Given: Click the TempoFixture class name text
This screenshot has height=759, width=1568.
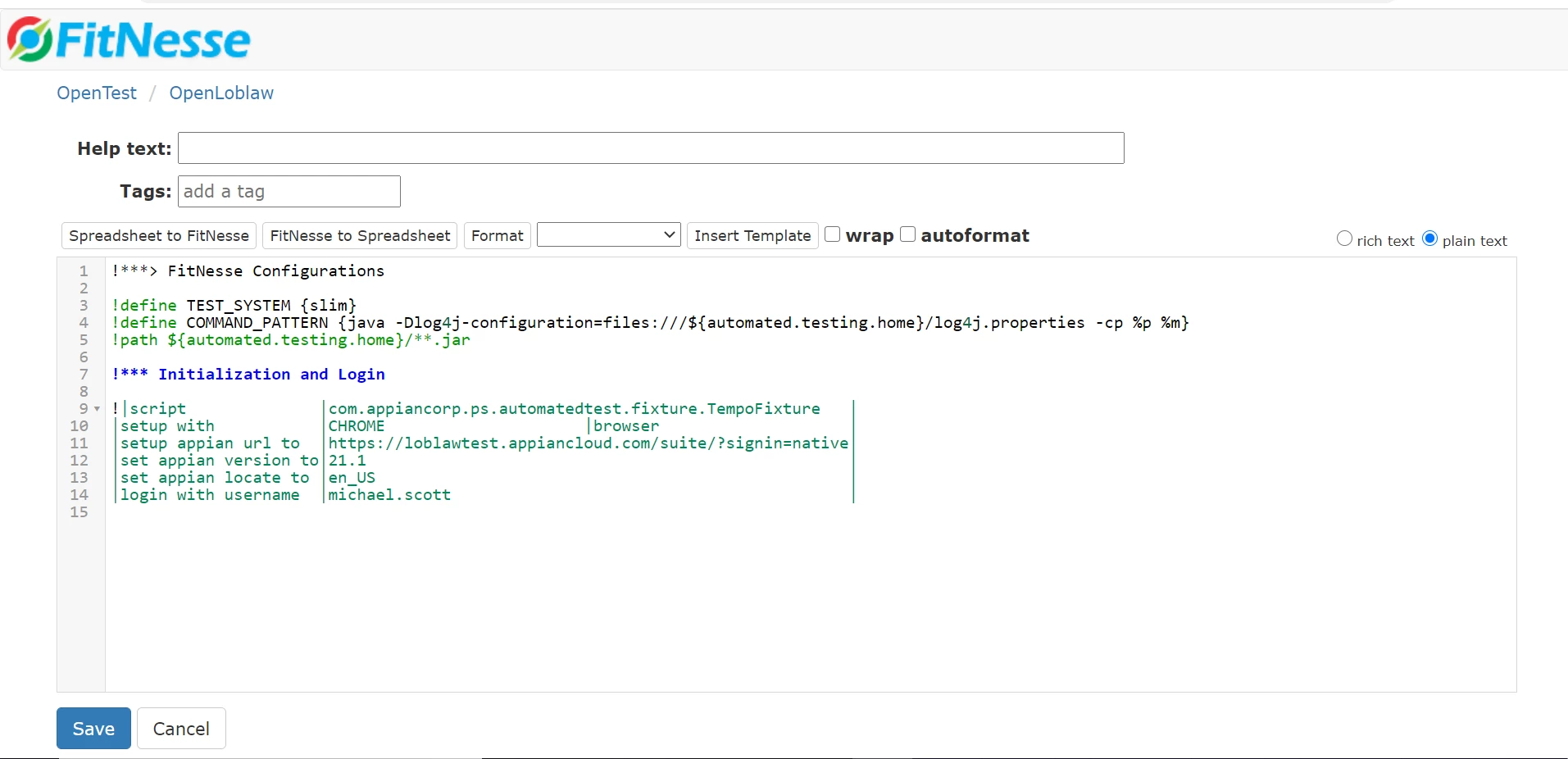Looking at the screenshot, I should click(574, 409).
